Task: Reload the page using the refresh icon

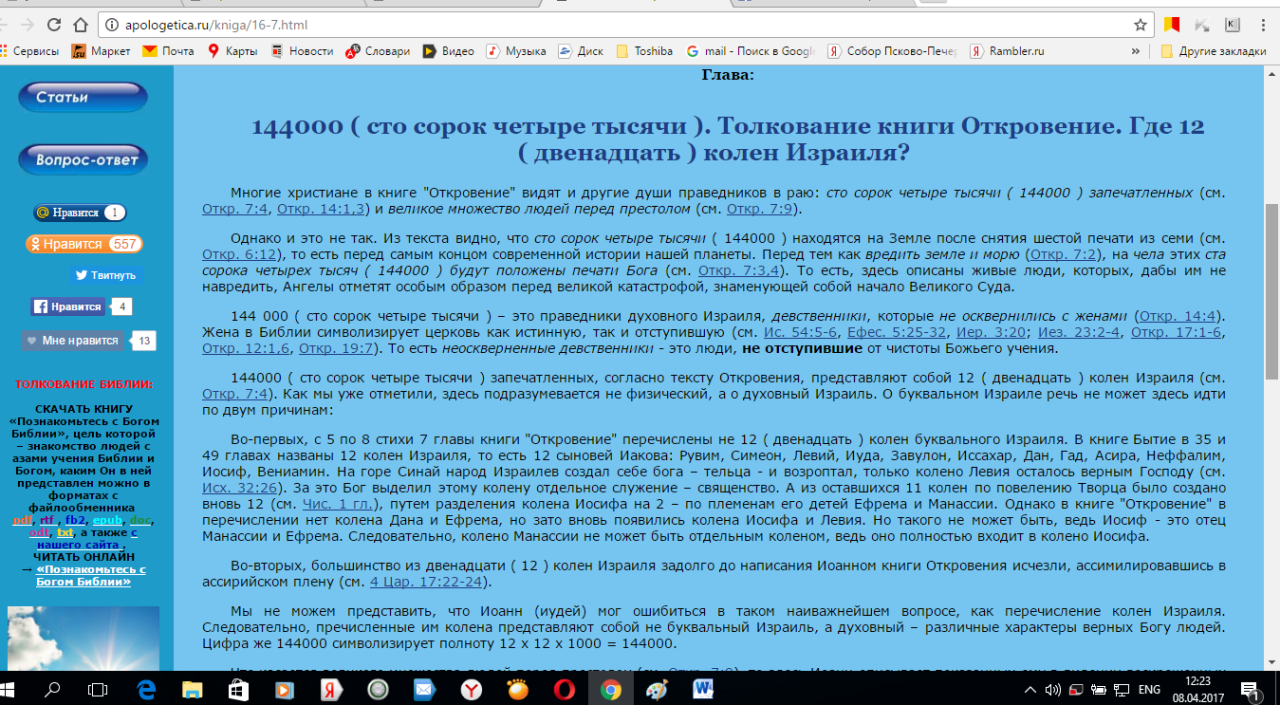Action: pos(54,25)
